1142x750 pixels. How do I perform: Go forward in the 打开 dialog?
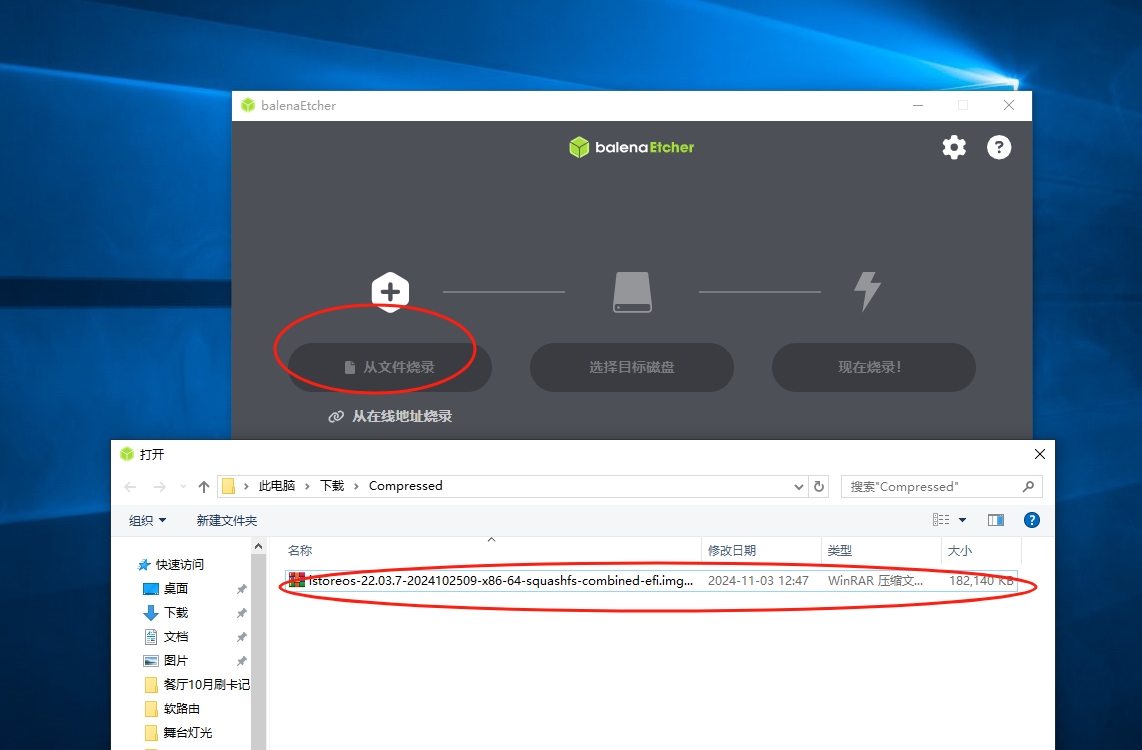pyautogui.click(x=160, y=486)
